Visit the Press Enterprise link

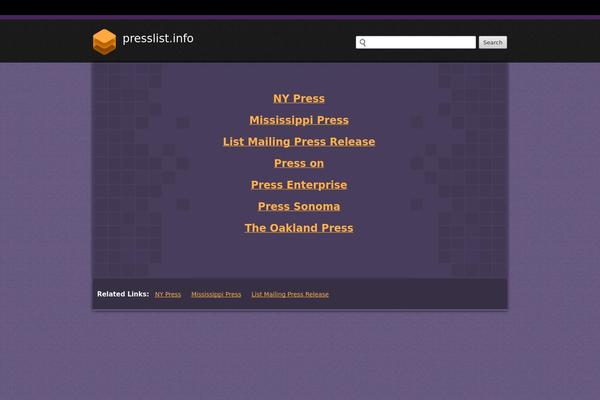coord(299,184)
